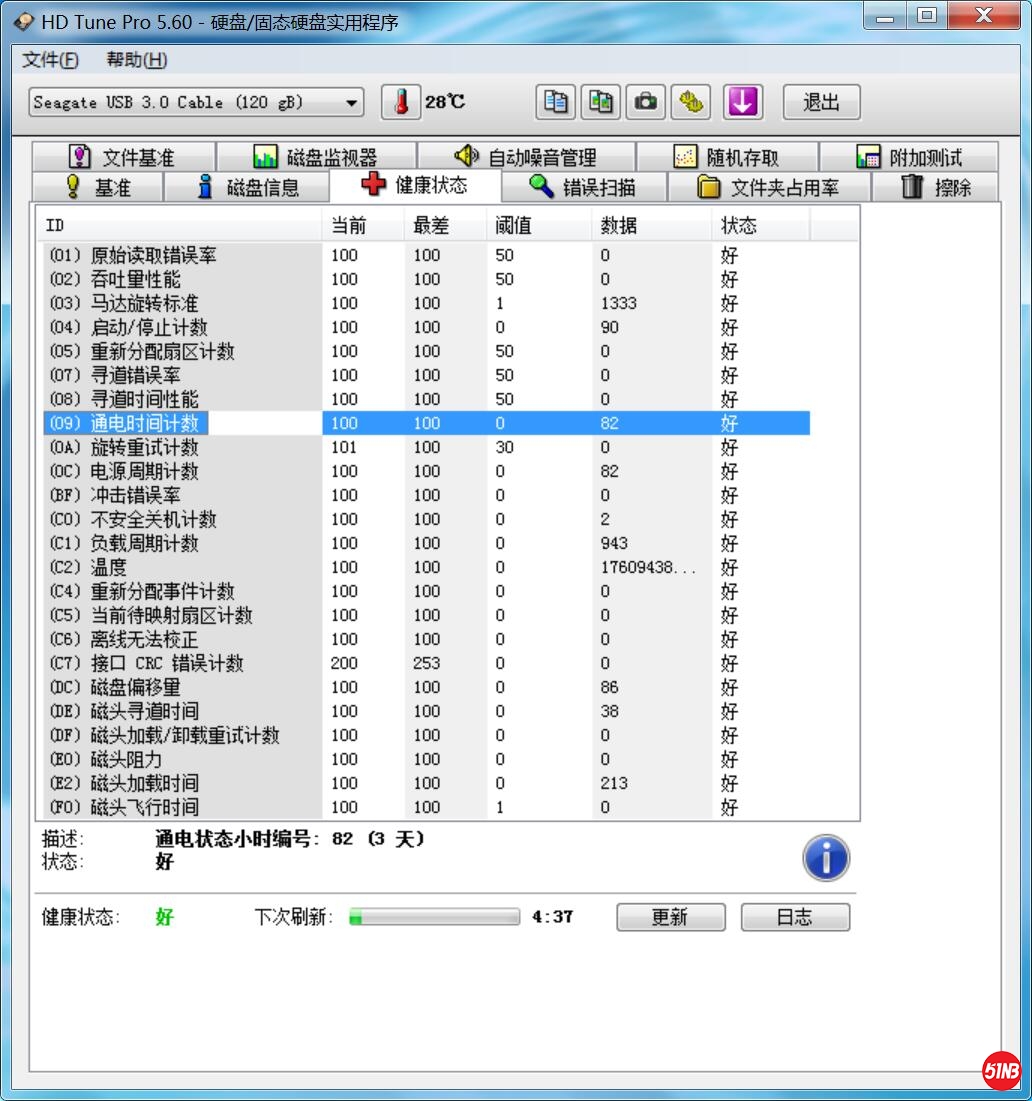
Task: Switch to the 磁盘信息 tab
Action: [246, 187]
